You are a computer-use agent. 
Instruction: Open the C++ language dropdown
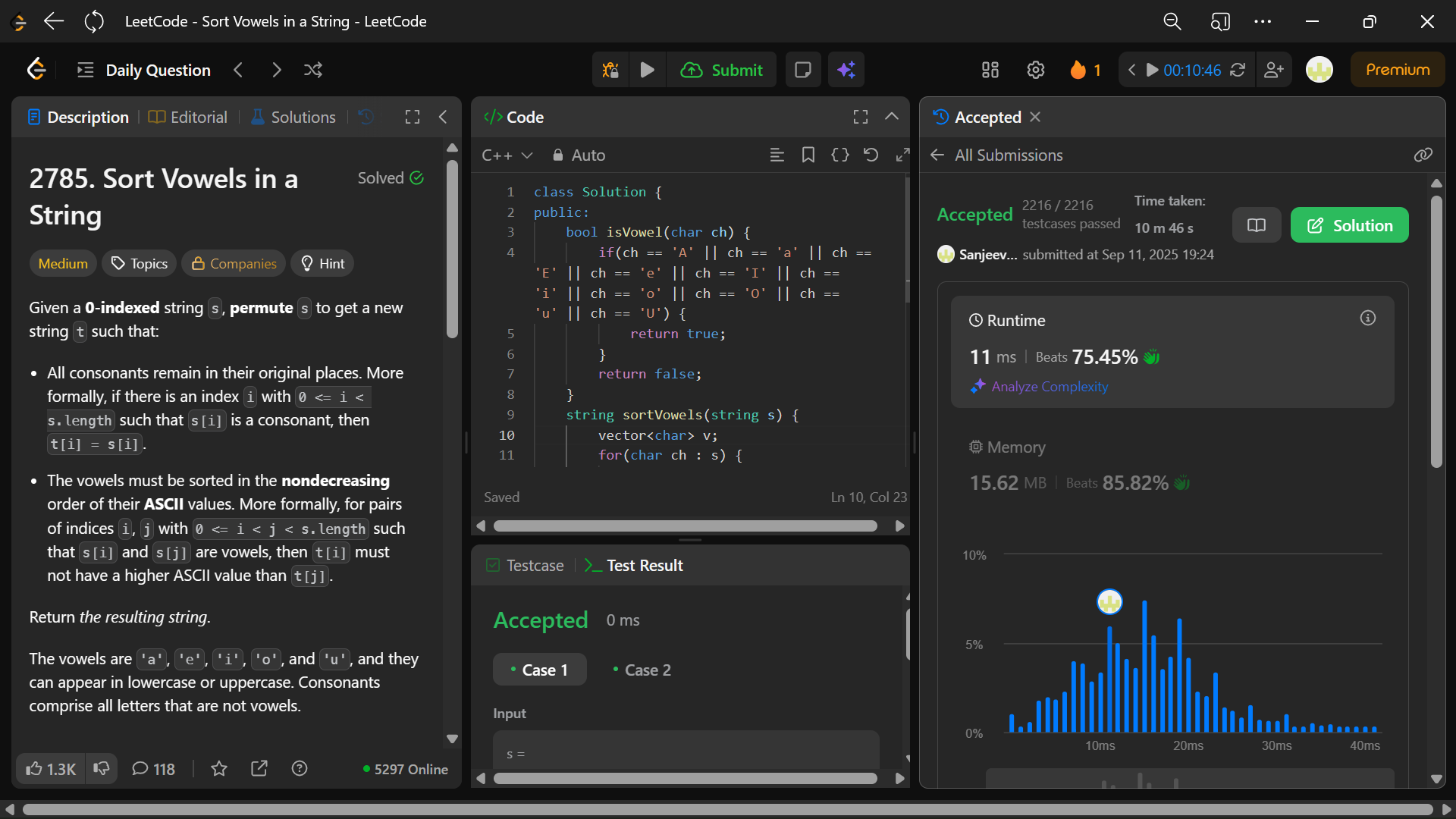(x=507, y=155)
